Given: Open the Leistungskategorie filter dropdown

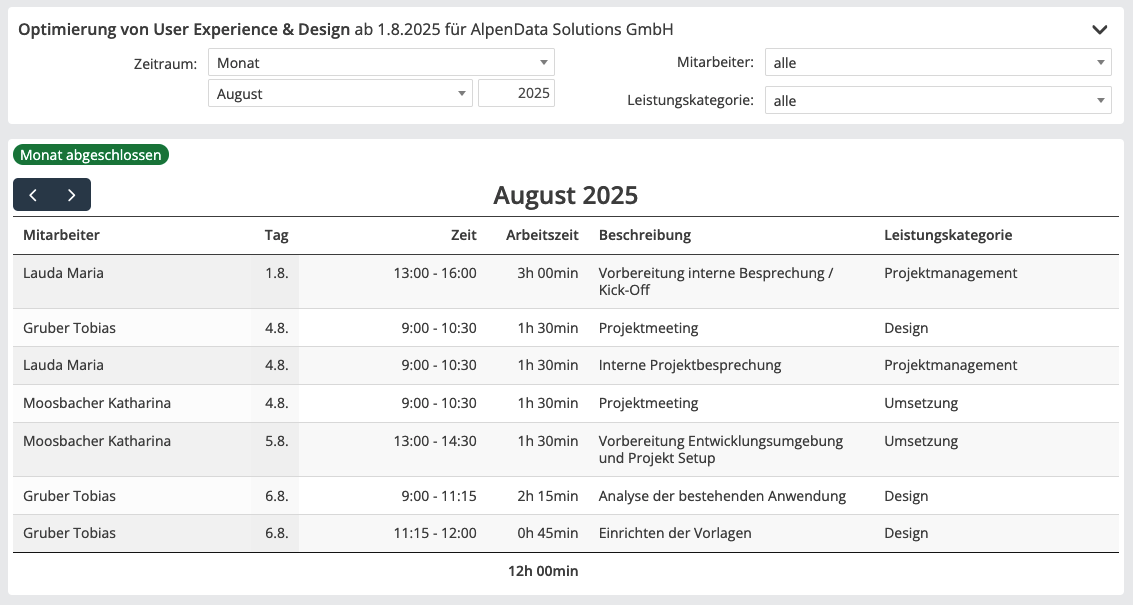Looking at the screenshot, I should click(x=938, y=101).
